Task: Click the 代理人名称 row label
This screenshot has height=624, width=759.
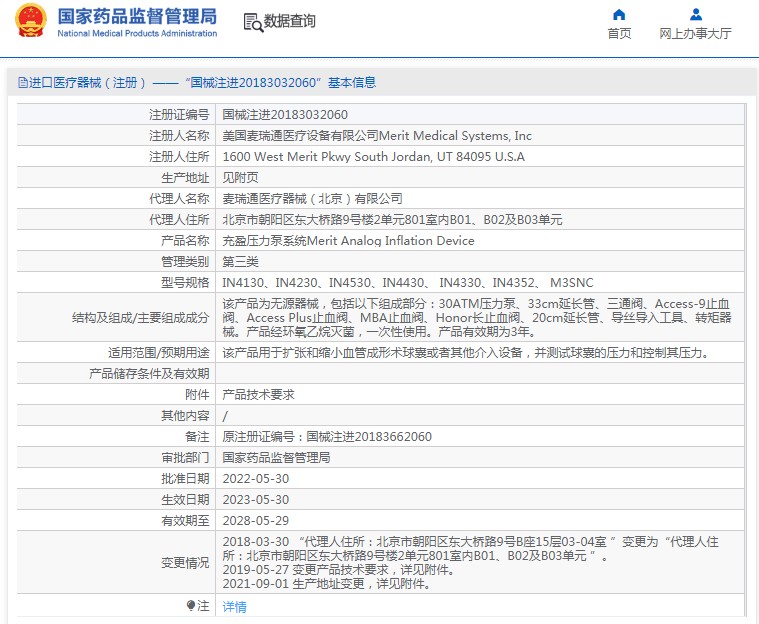Action: pos(179,198)
